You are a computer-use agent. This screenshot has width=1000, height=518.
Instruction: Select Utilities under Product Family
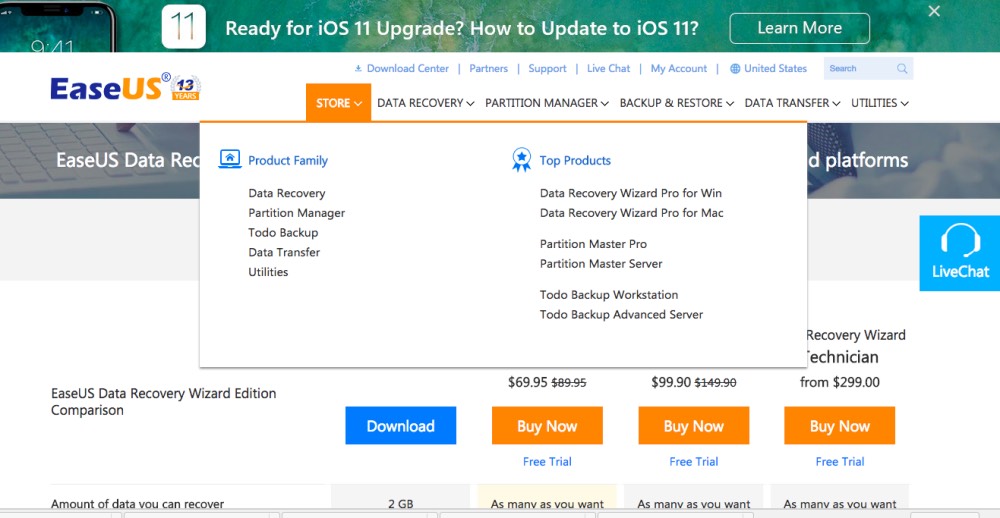(x=268, y=272)
